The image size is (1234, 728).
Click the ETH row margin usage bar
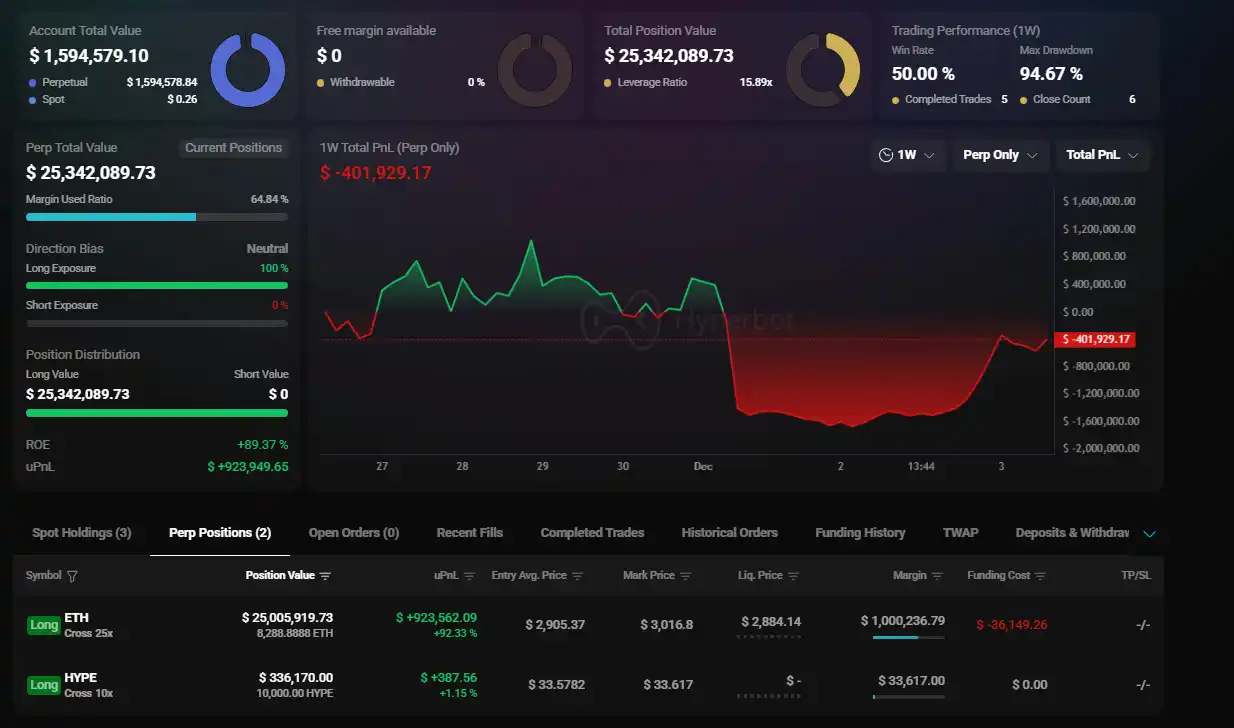pyautogui.click(x=908, y=637)
